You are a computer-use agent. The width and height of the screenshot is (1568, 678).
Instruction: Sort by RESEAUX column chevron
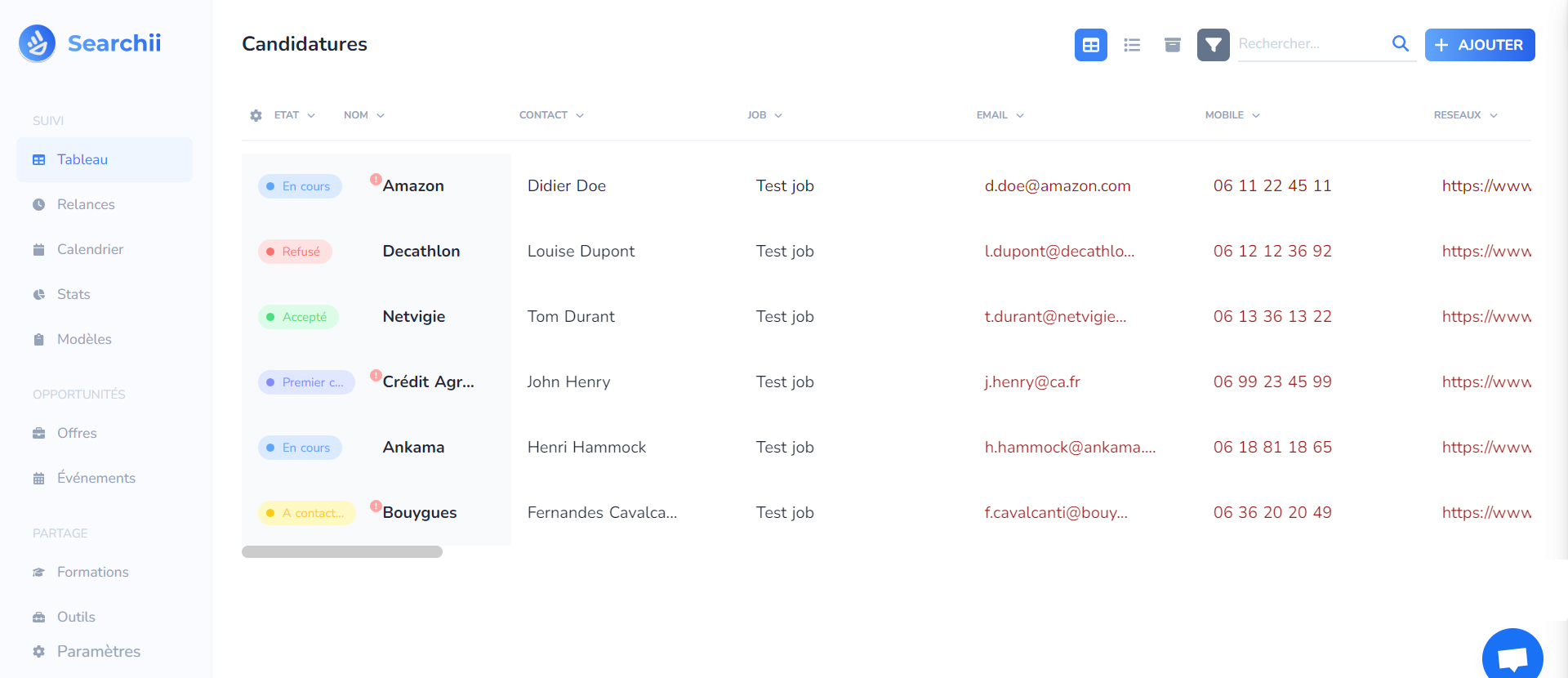[1494, 116]
